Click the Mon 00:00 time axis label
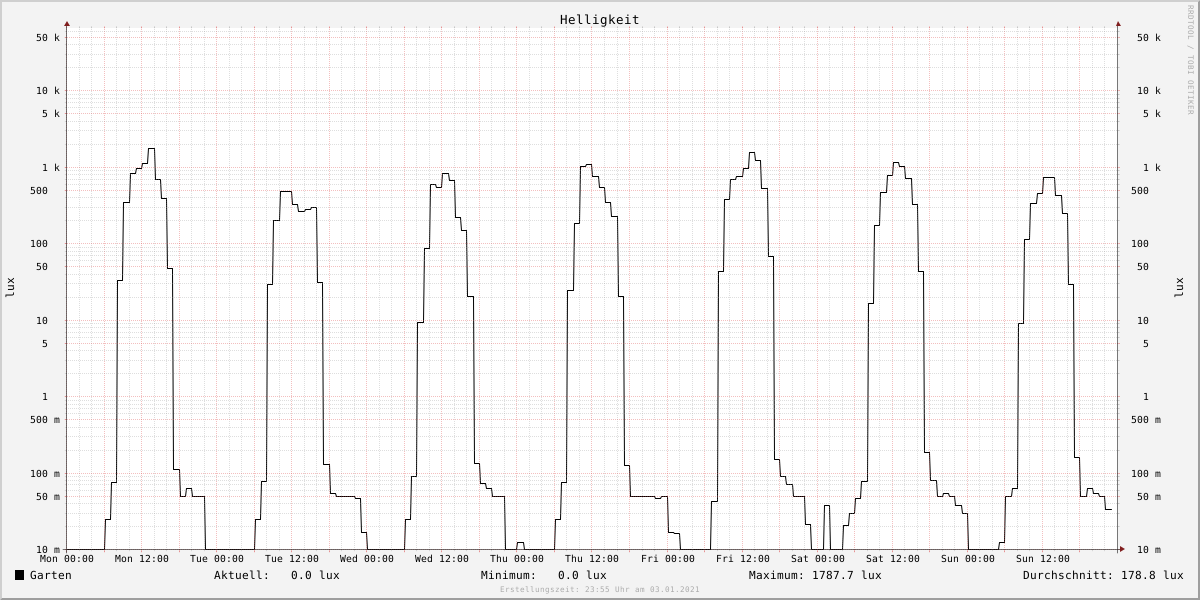Image resolution: width=1200 pixels, height=600 pixels. pyautogui.click(x=67, y=559)
